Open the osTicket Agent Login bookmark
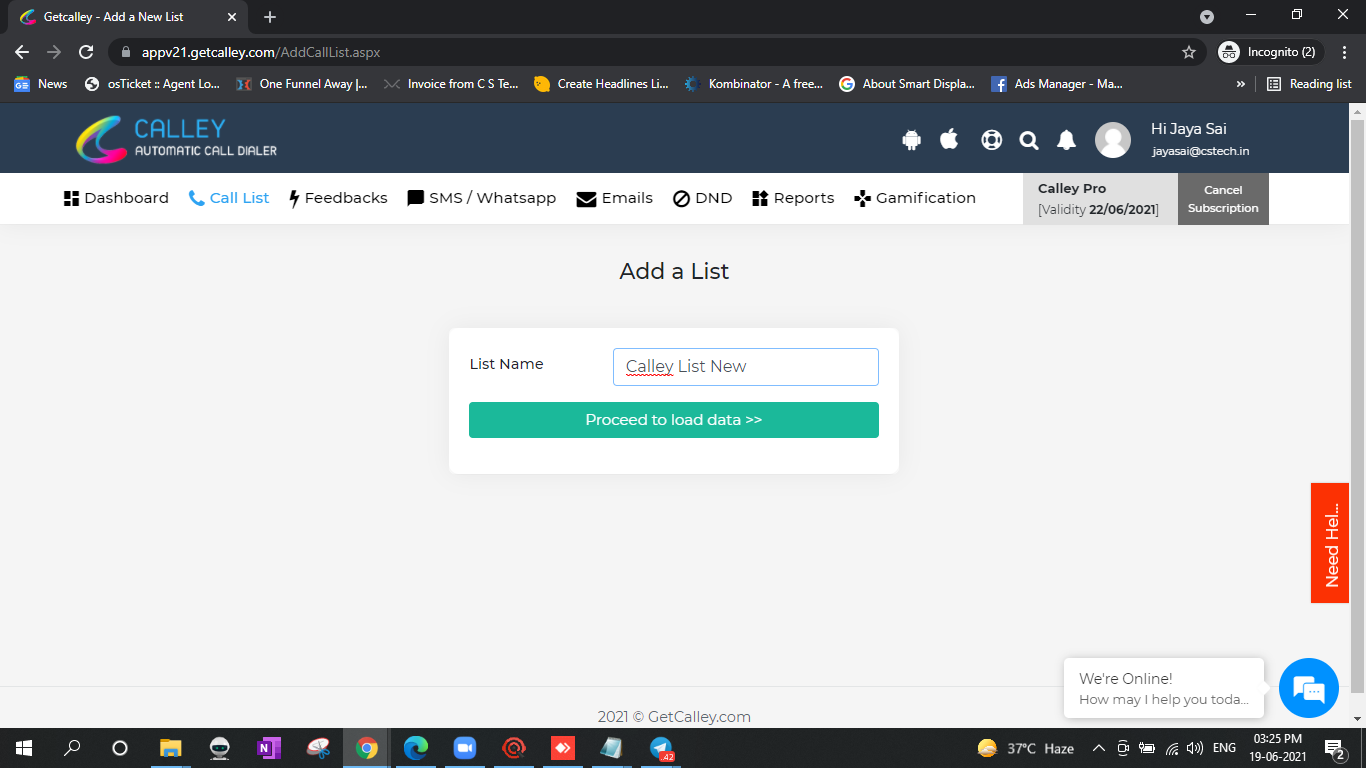 153,84
